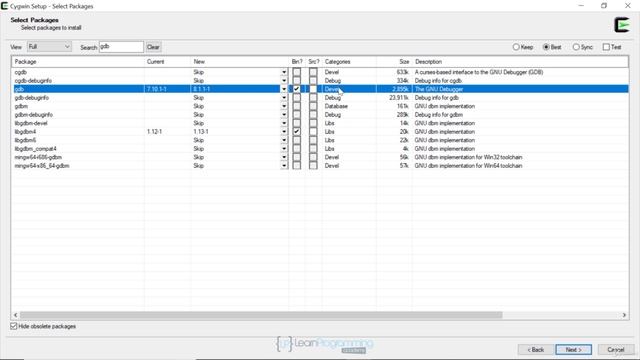Check the Src checkbox for gdb row
The image size is (640, 360).
[x=313, y=89]
